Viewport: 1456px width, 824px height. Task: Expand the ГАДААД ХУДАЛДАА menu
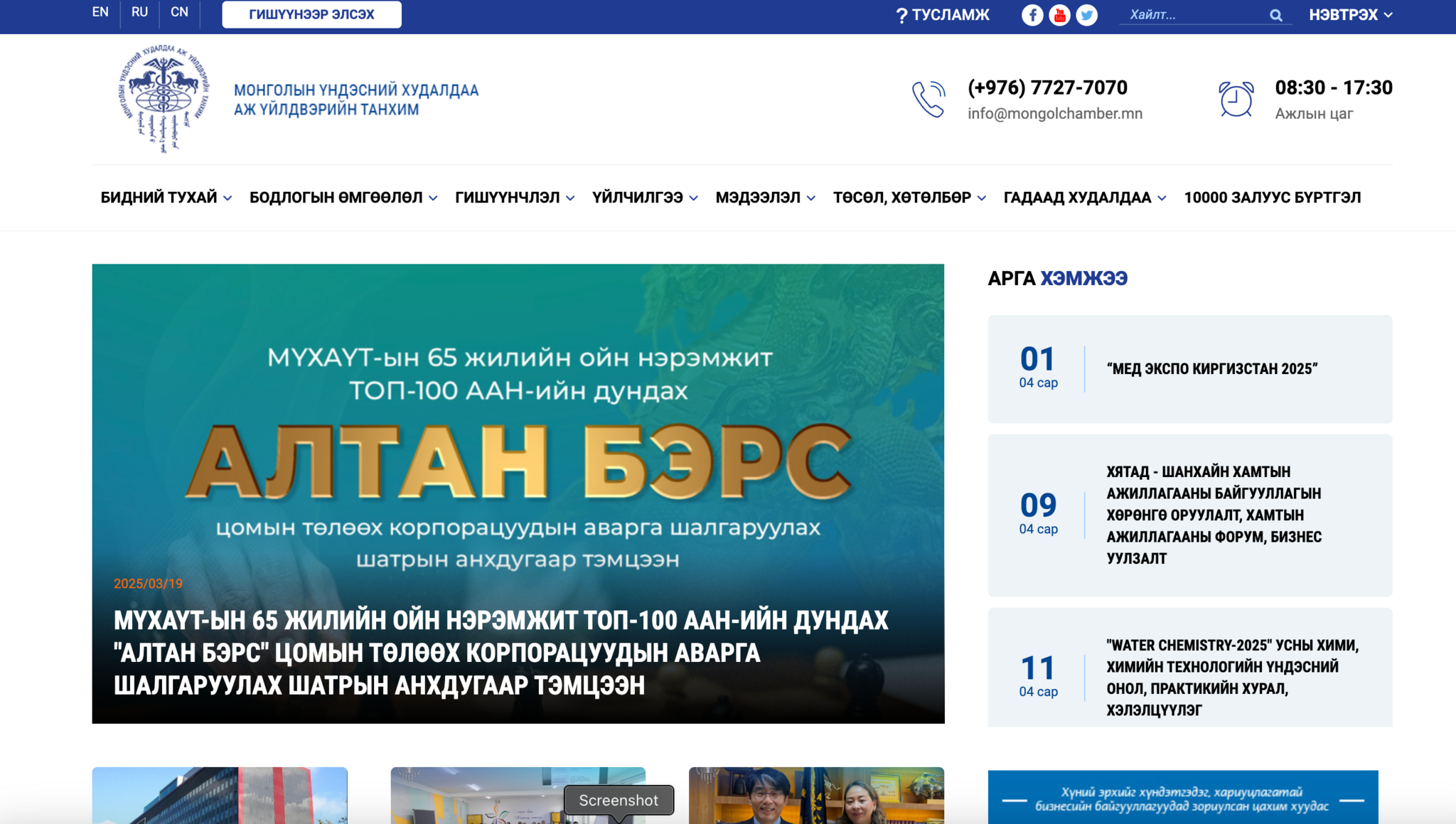click(x=1085, y=198)
